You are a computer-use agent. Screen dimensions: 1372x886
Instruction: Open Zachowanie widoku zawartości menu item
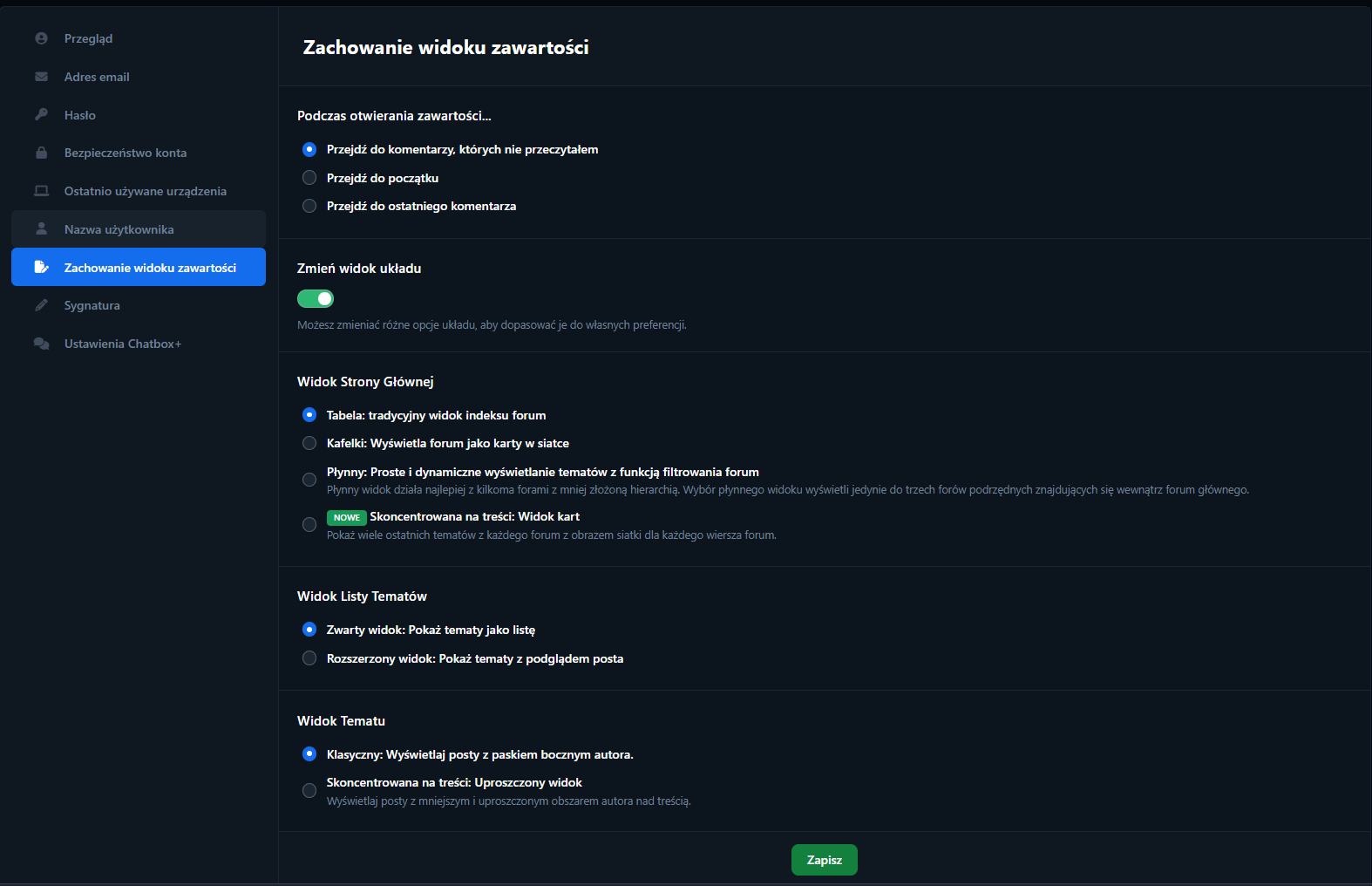[150, 268]
